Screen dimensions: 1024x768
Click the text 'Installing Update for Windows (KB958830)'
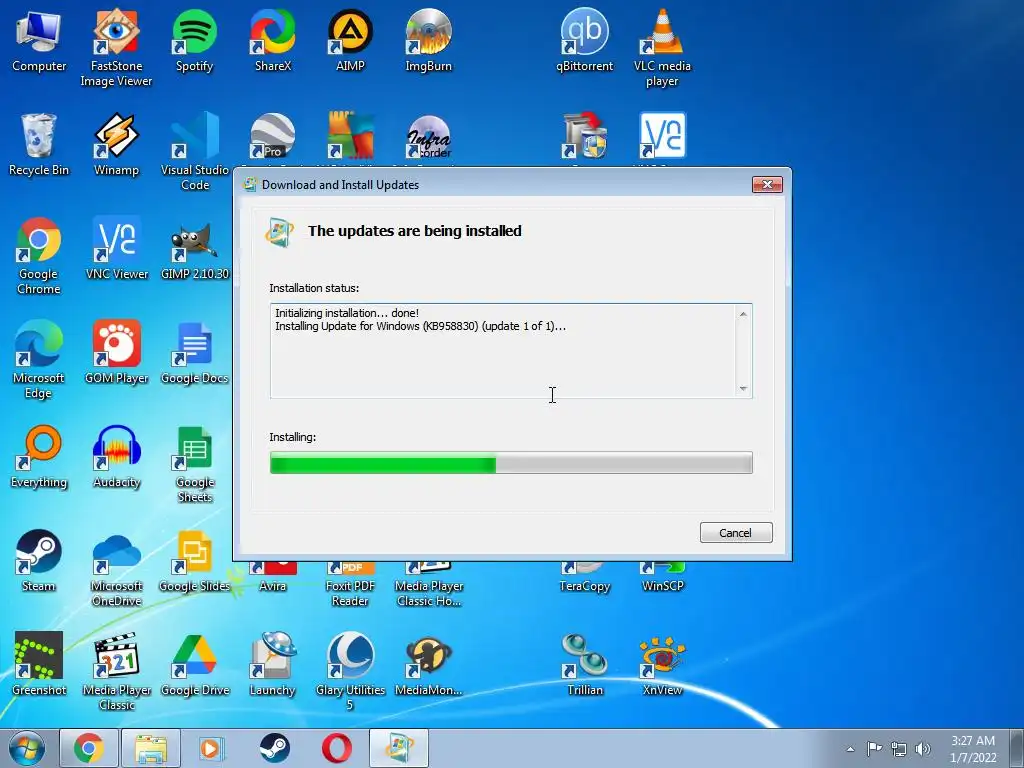377,326
